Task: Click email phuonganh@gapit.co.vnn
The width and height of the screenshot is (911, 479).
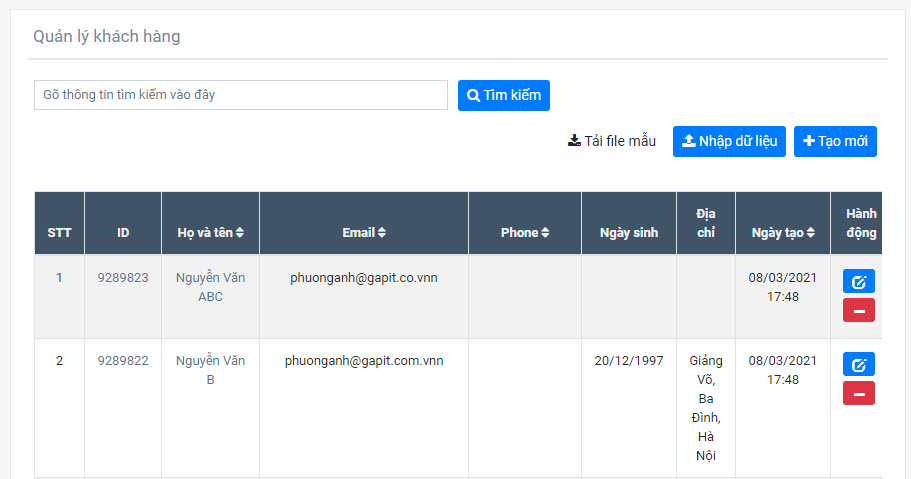Action: pos(364,278)
